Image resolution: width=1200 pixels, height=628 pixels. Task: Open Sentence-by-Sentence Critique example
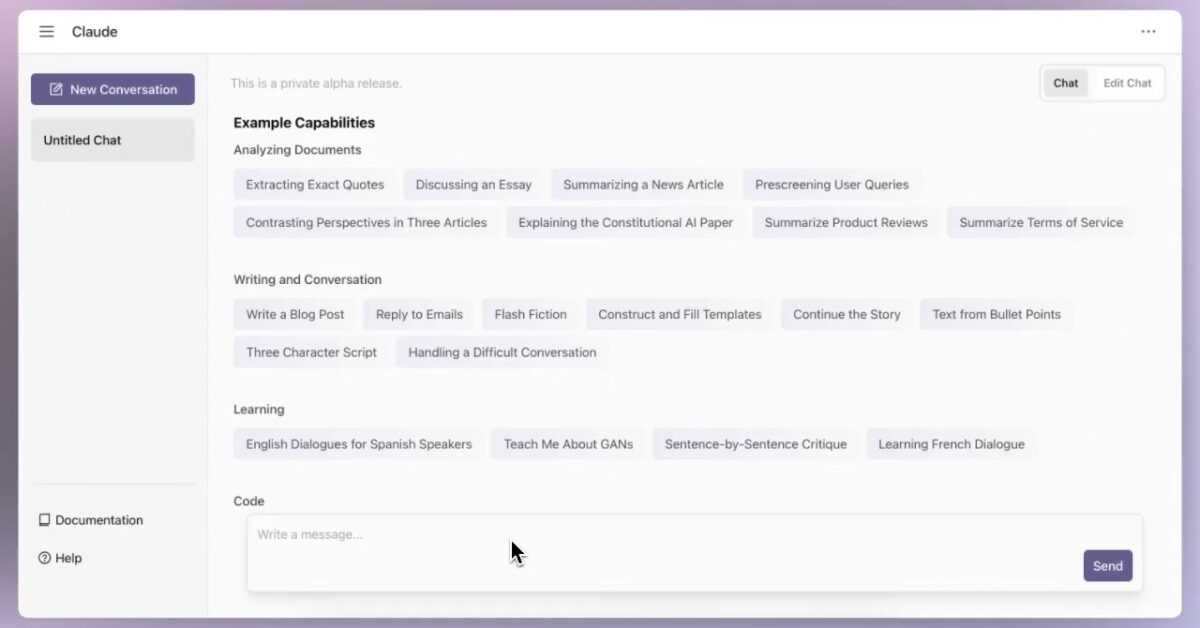755,444
